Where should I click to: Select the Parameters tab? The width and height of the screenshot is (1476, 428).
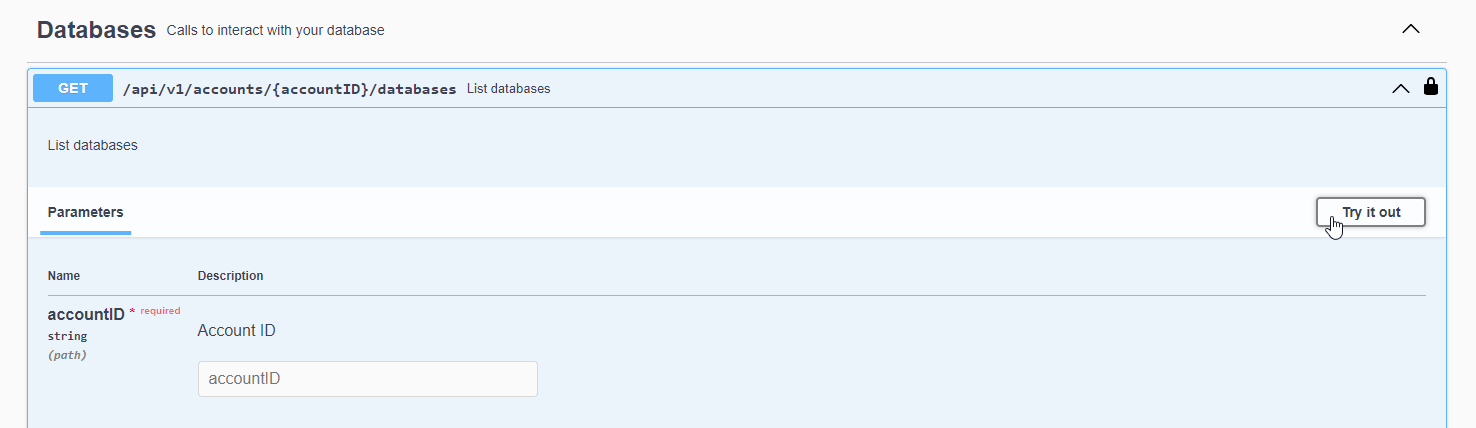86,212
